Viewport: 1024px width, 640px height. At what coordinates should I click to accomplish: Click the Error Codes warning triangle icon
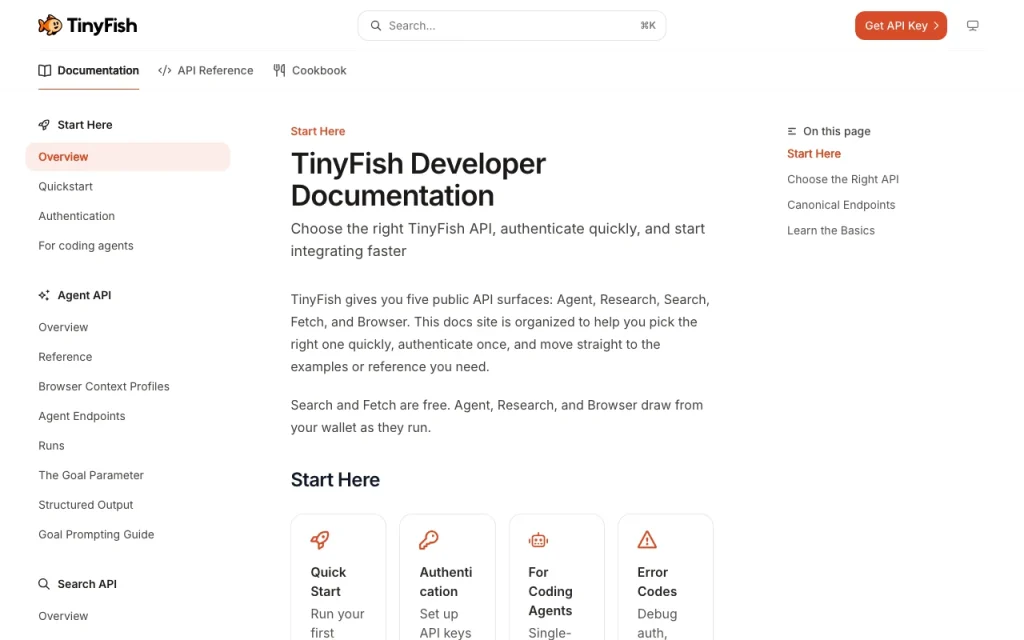pos(647,540)
